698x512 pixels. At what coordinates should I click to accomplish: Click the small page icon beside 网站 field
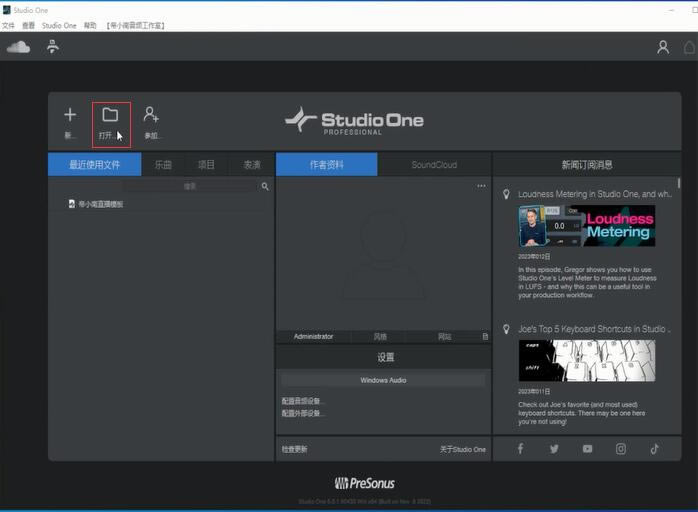coord(485,337)
